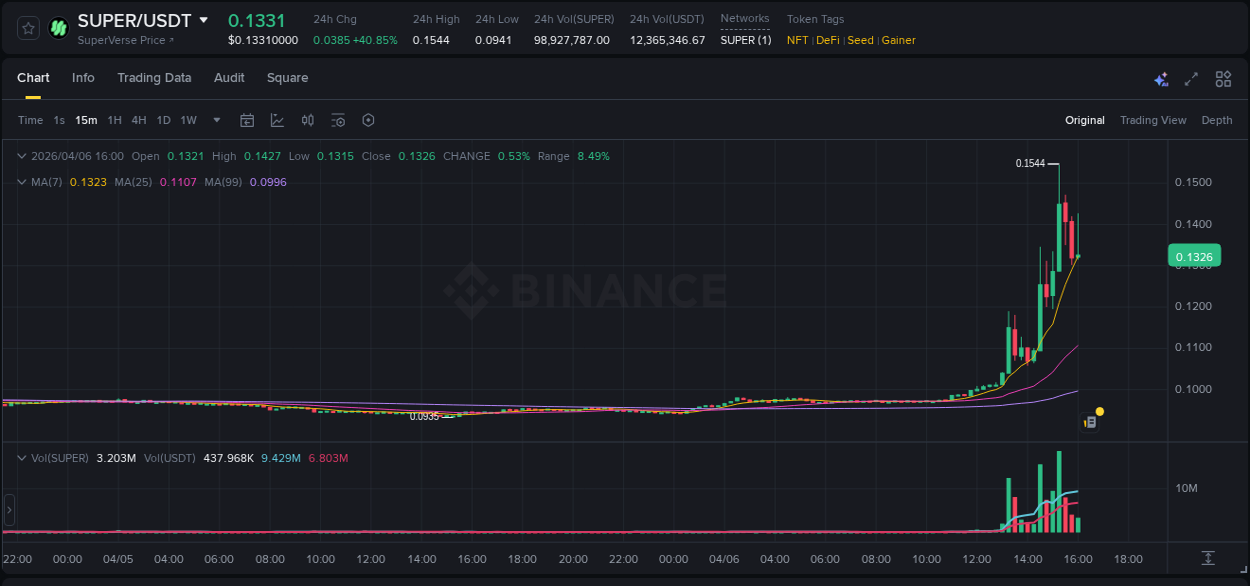Screen dimensions: 1250x586
Task: Click the MA(7) value 0.1323
Action: (87, 182)
